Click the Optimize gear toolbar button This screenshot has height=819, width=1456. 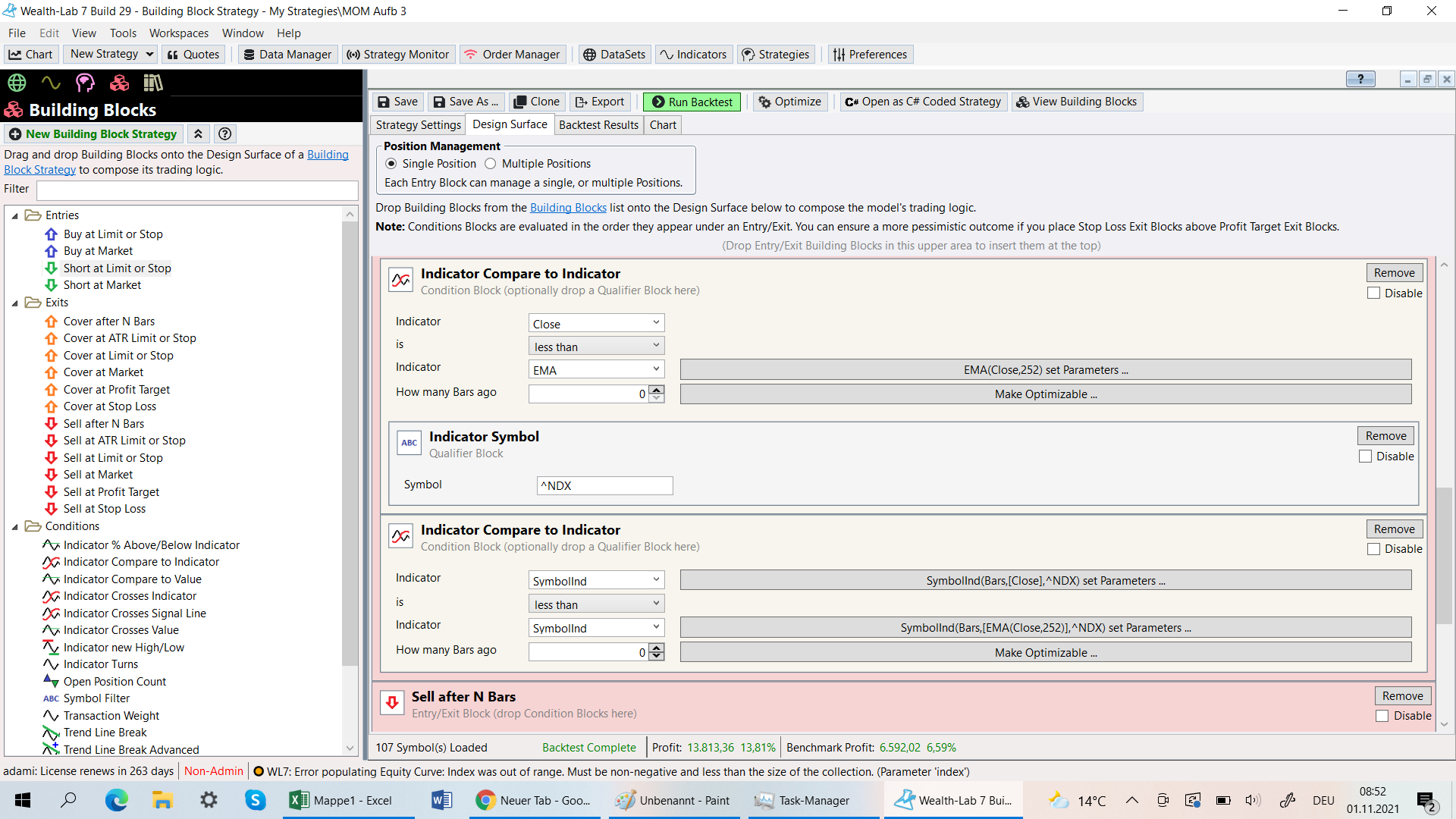[789, 102]
